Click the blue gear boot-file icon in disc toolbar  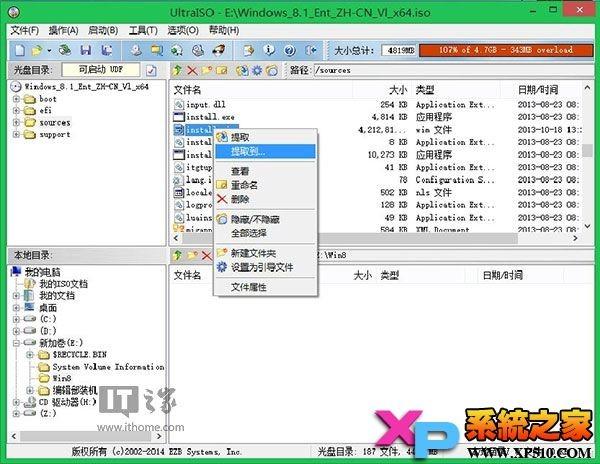tap(257, 70)
